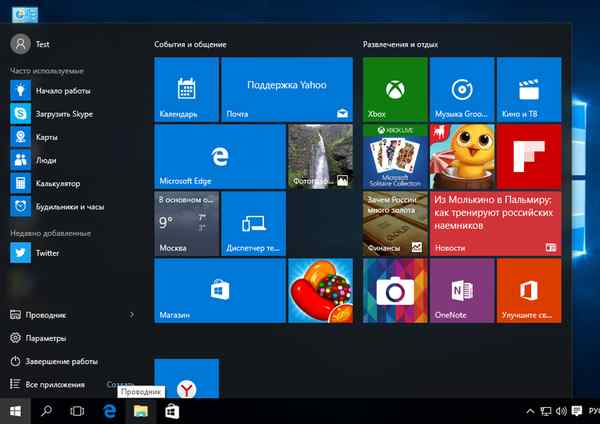The image size is (600, 424).
Task: Open the Finance tile
Action: coord(395,224)
